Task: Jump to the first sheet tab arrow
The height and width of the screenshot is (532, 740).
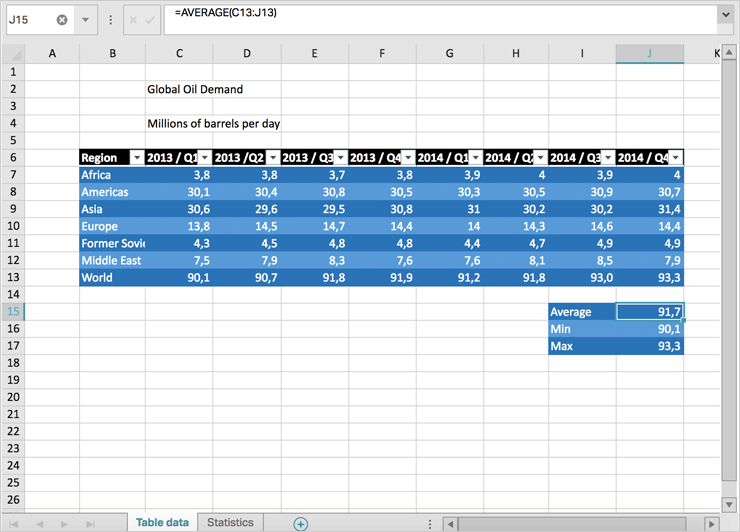Action: tap(15, 523)
